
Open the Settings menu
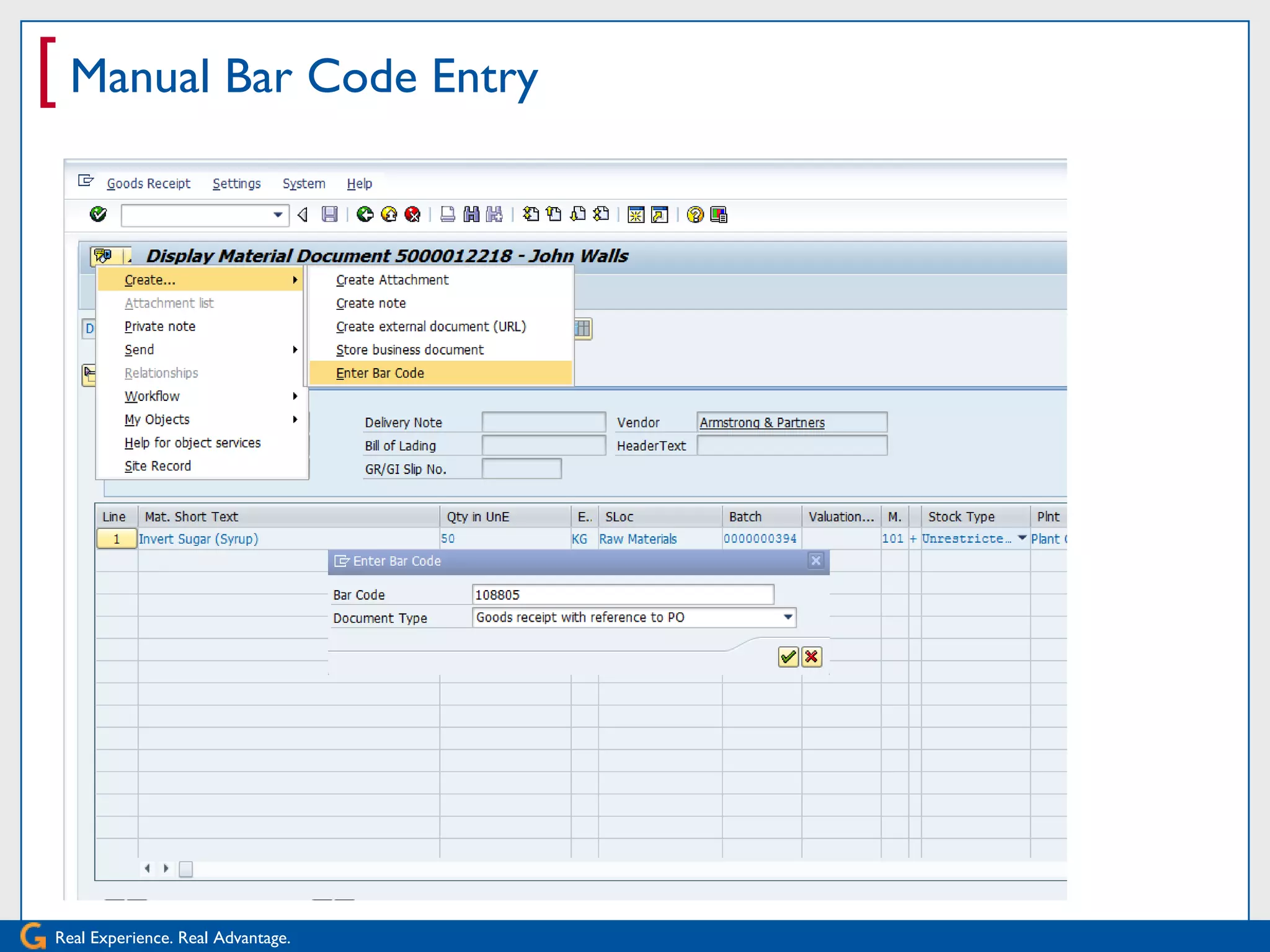tap(236, 183)
